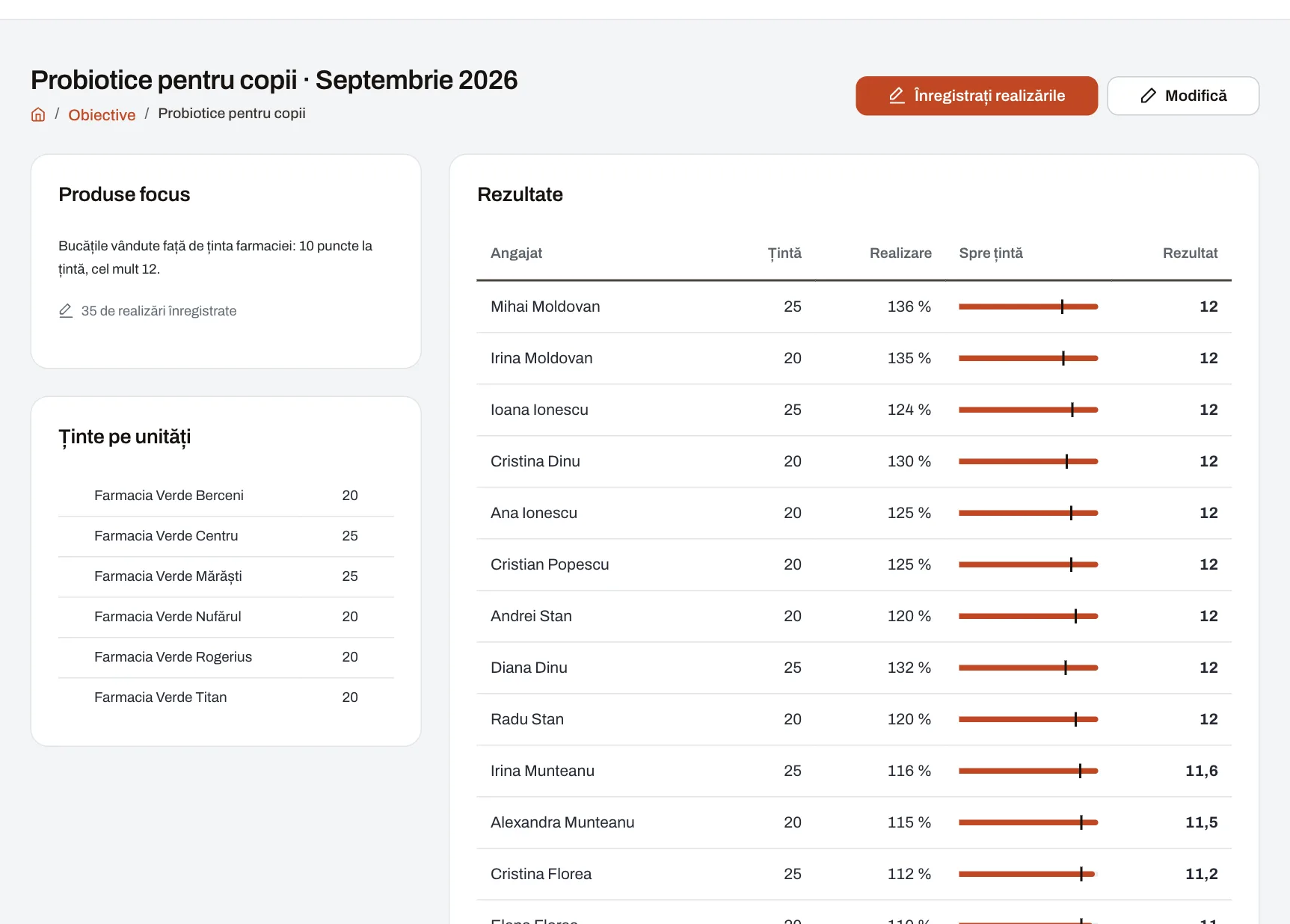The image size is (1290, 924).
Task: Click the Rezultat column header
Action: point(1190,253)
